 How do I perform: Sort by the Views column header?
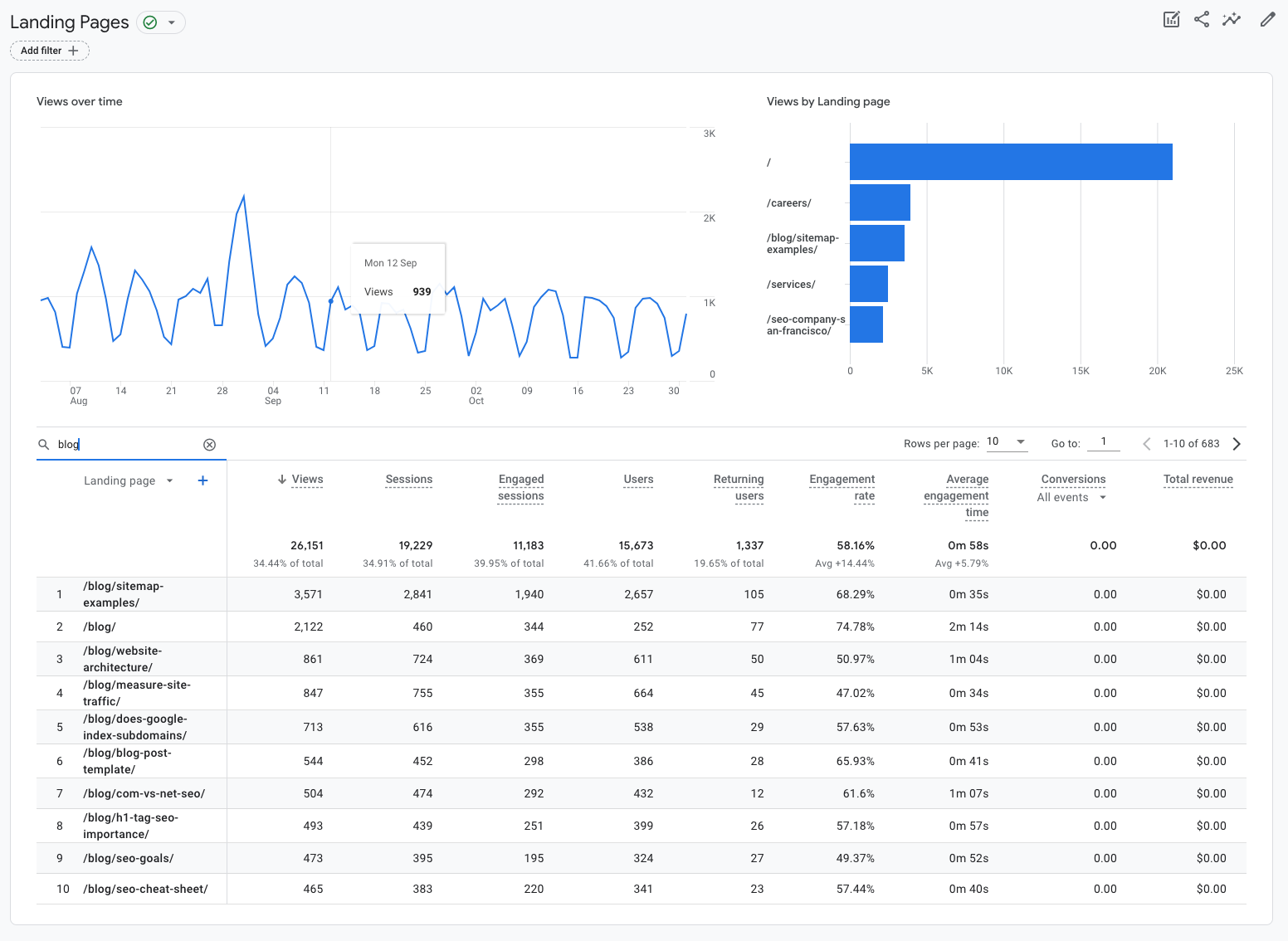[x=306, y=480]
